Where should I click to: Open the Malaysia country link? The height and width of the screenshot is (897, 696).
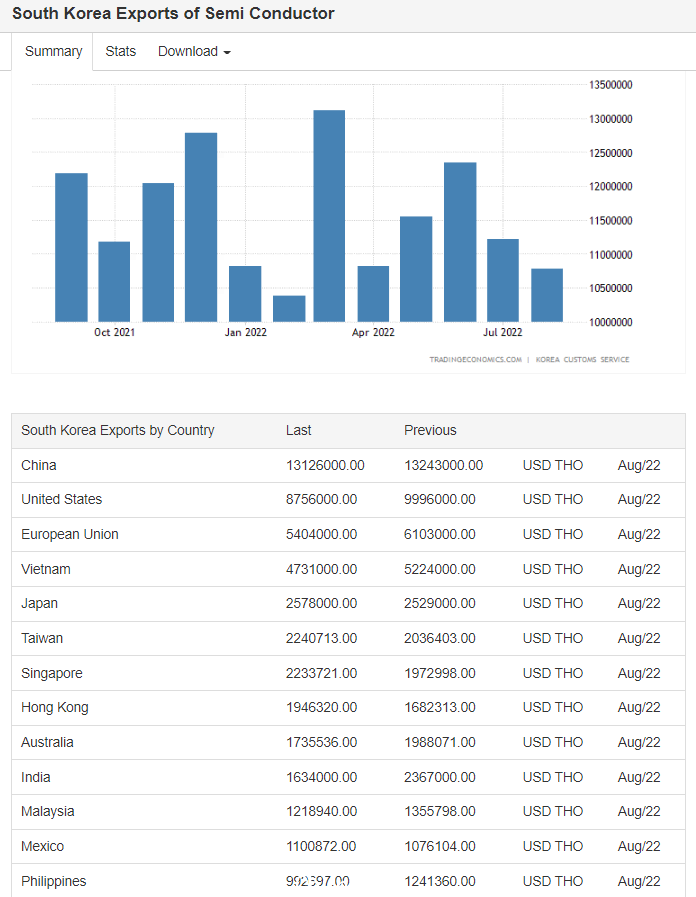point(47,812)
